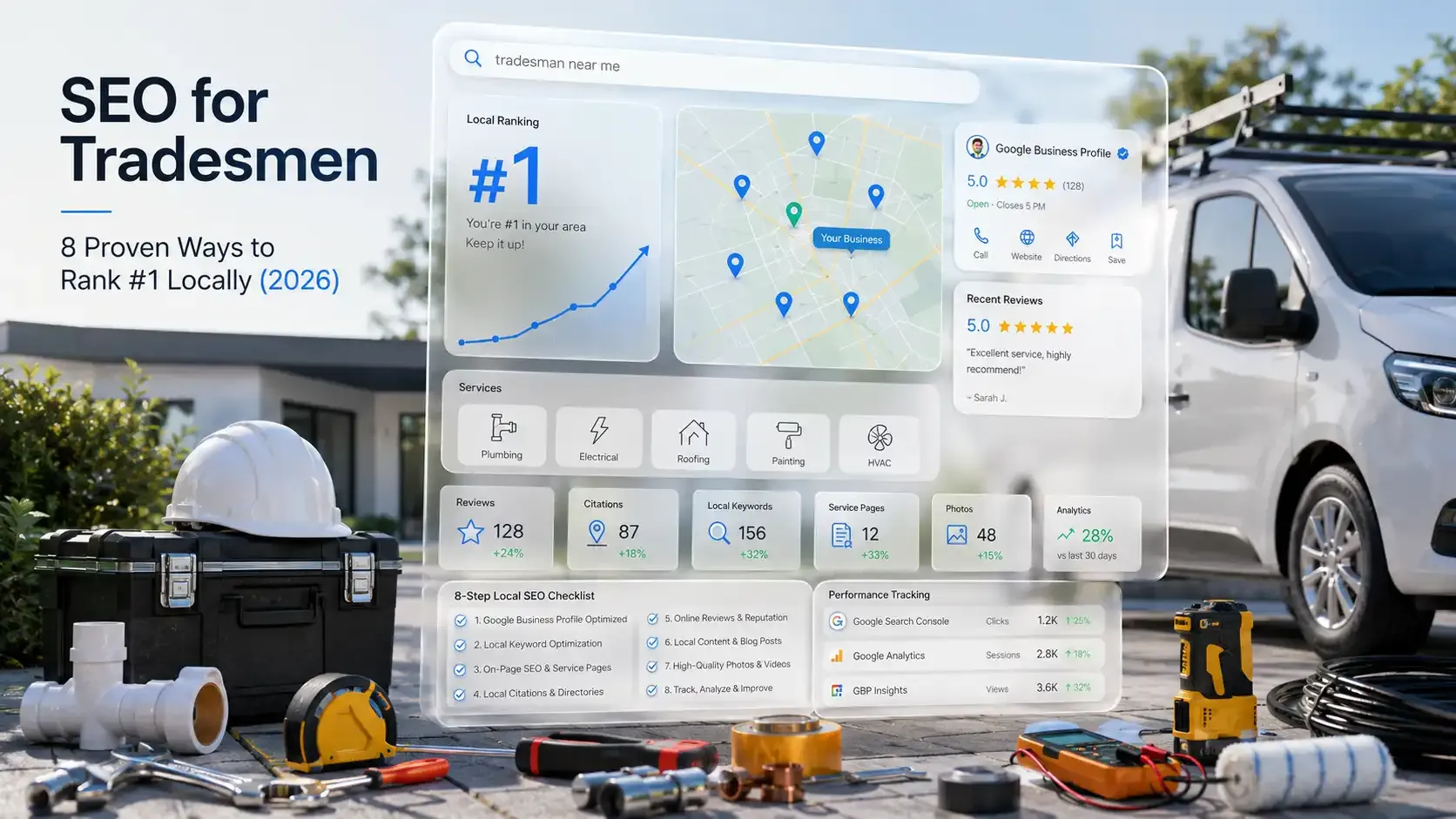Click the 'SEO for Tradesmen' title
The height and width of the screenshot is (819, 1456).
pyautogui.click(x=219, y=131)
